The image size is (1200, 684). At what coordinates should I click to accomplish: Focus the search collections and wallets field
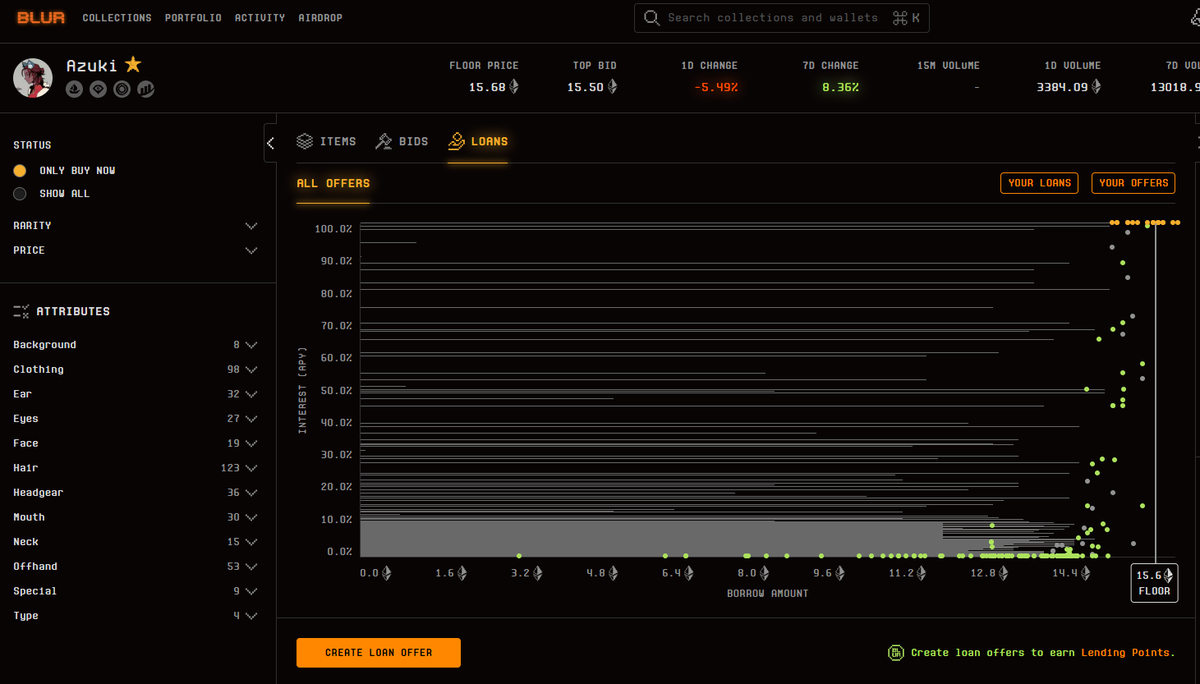point(781,18)
